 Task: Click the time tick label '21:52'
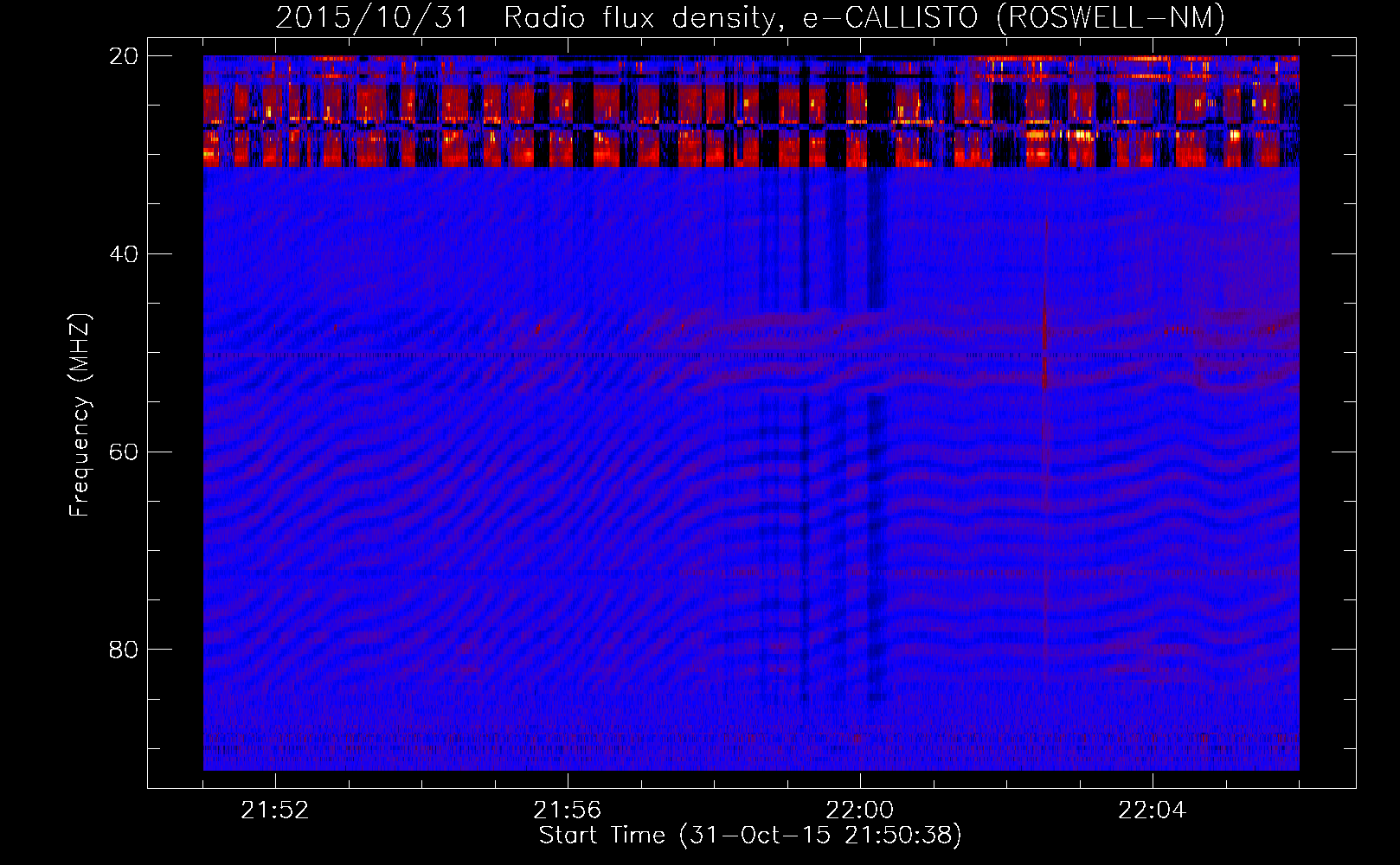(275, 811)
